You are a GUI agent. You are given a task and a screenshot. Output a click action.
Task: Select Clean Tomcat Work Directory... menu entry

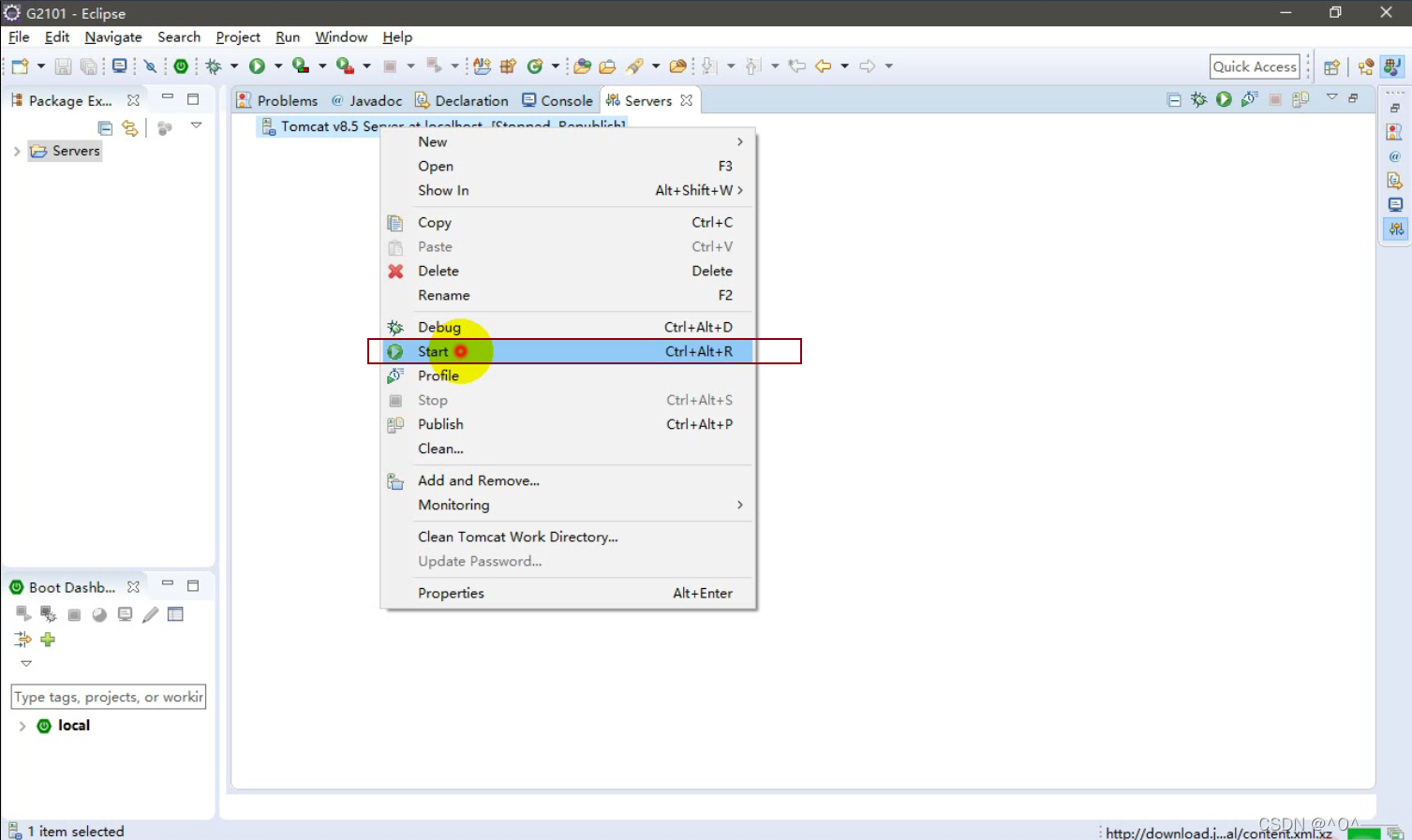click(568, 538)
